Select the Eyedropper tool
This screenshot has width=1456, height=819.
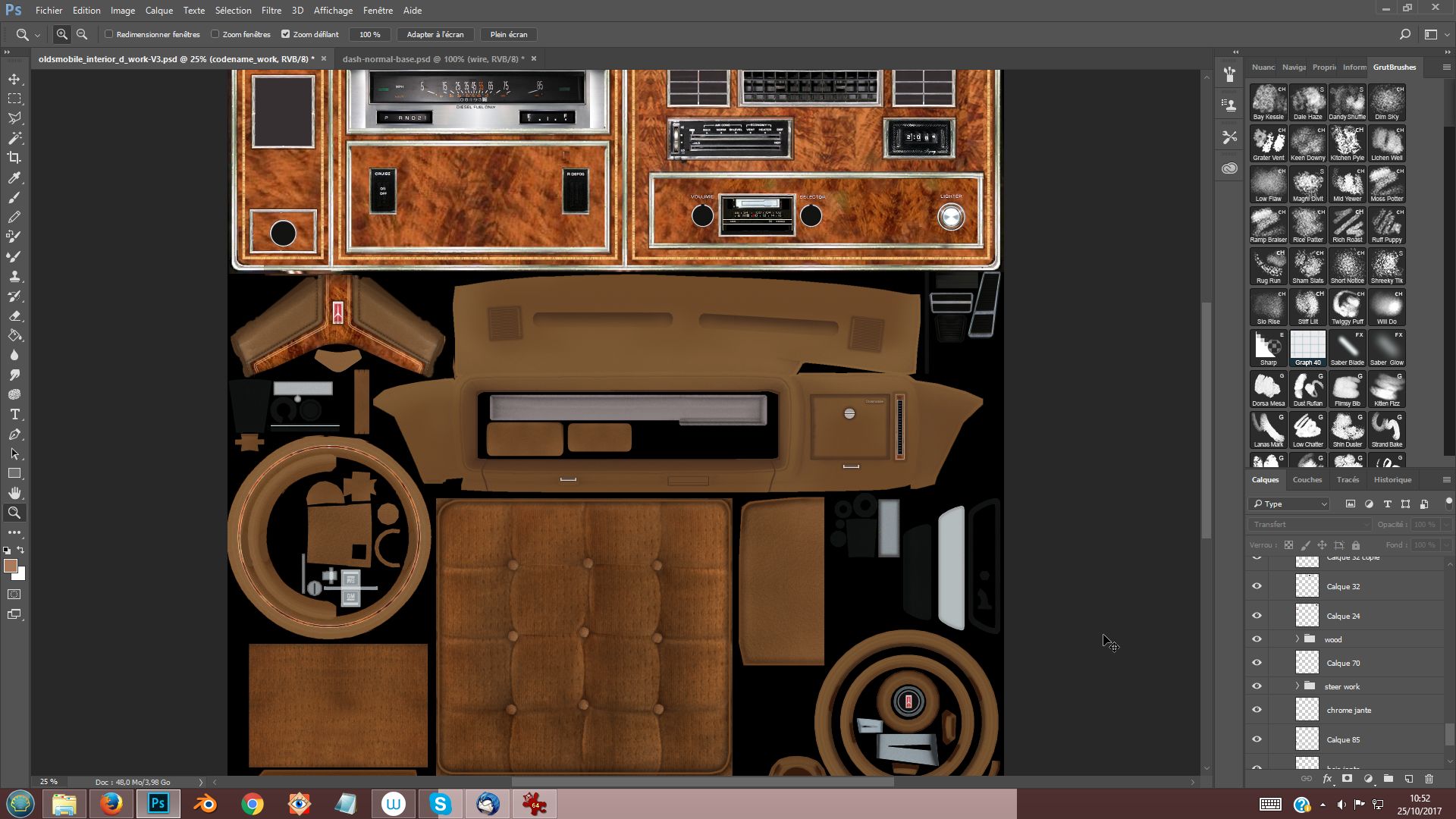(14, 177)
